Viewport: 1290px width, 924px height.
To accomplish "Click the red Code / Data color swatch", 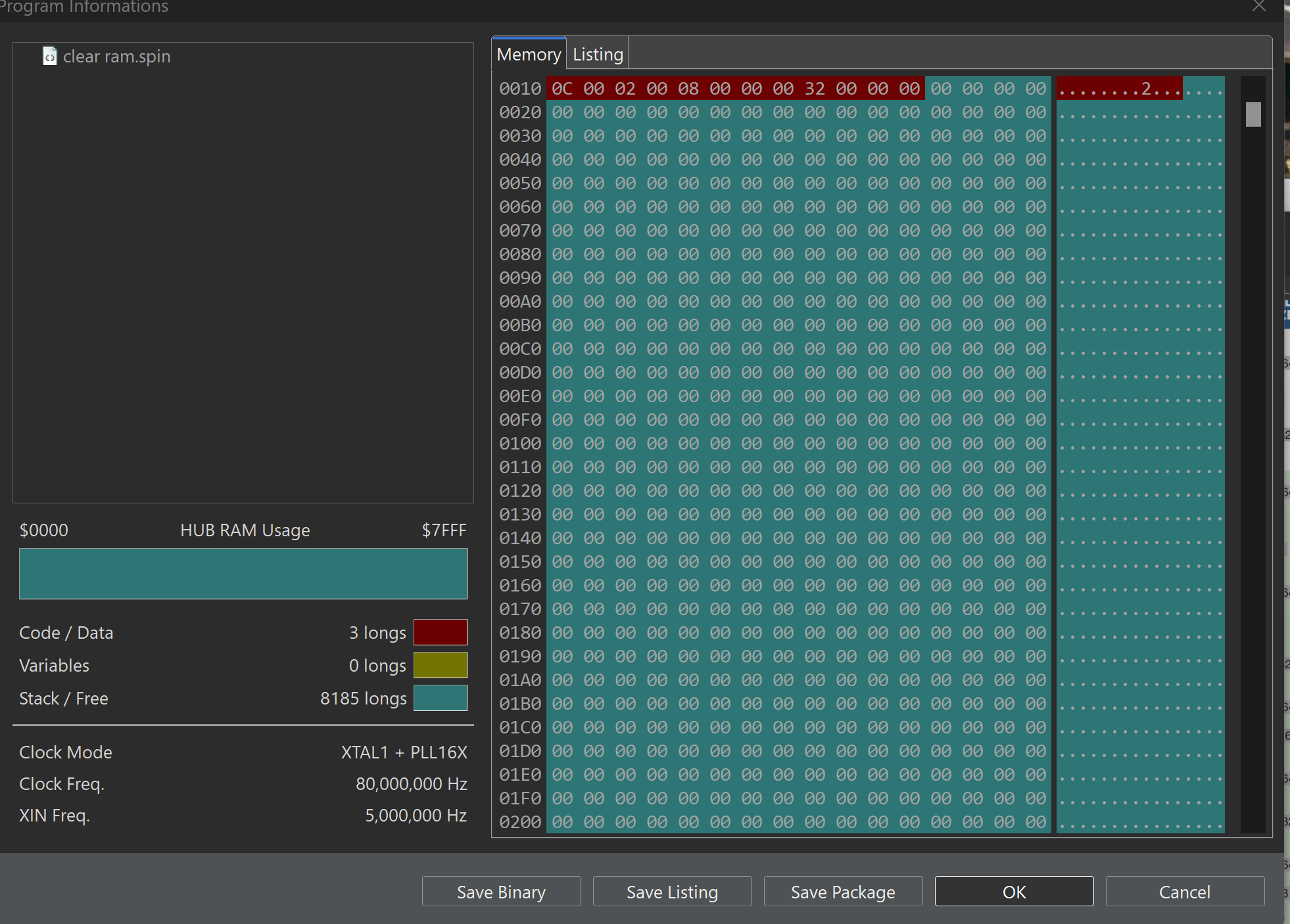I will [440, 632].
